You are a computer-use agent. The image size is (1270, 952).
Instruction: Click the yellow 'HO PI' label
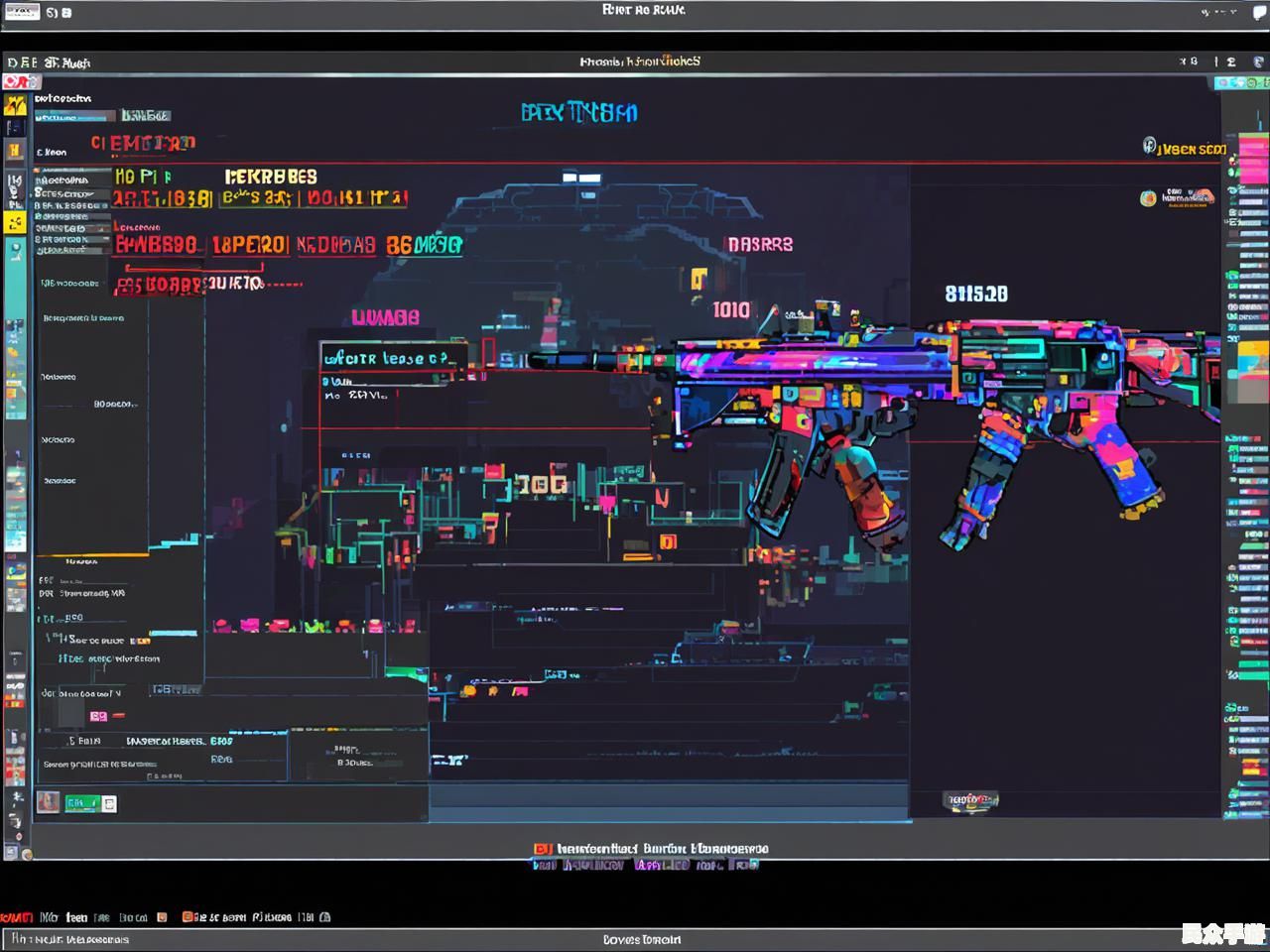click(143, 177)
